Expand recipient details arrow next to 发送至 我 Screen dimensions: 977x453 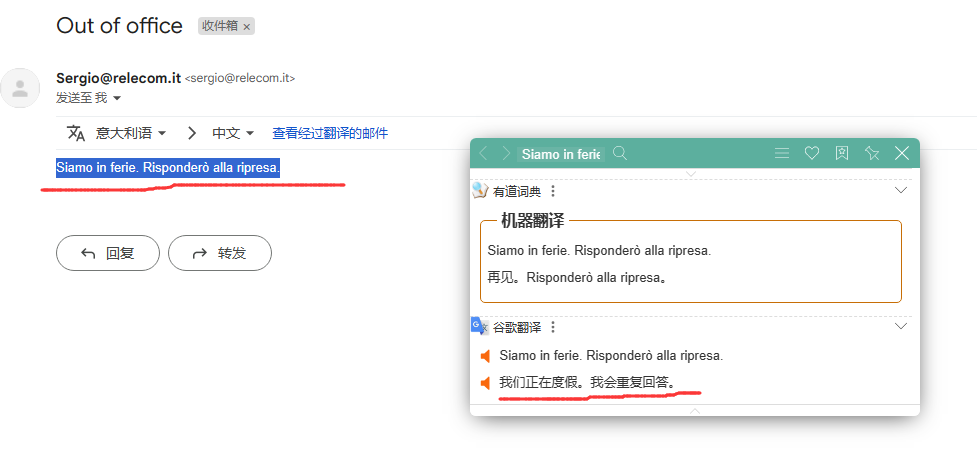pyautogui.click(x=117, y=98)
